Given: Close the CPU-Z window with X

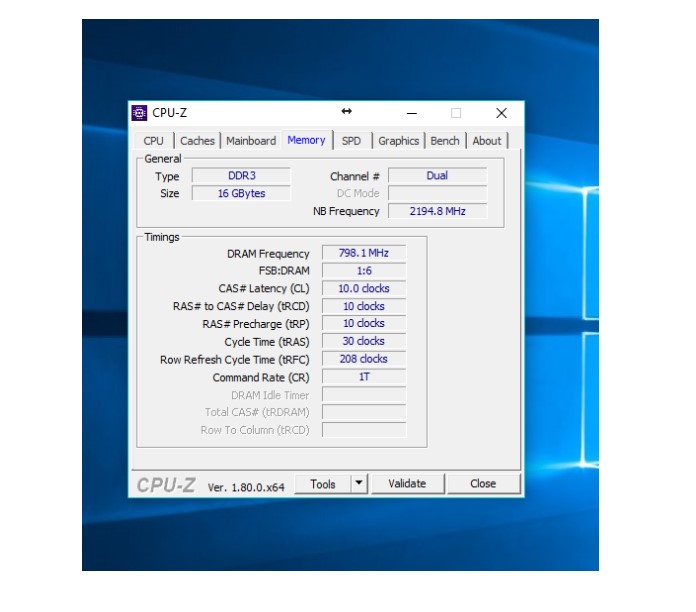Looking at the screenshot, I should [x=502, y=113].
